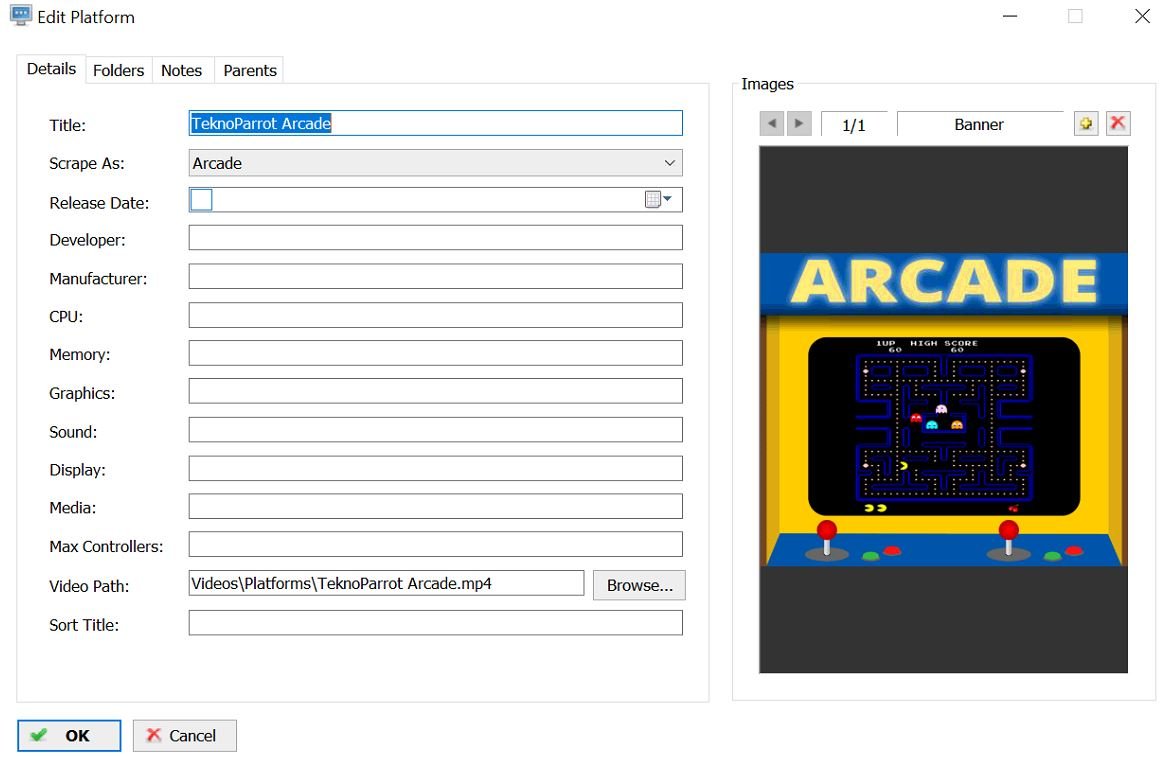The image size is (1160, 757).
Task: Click the Cancel button
Action: point(185,736)
